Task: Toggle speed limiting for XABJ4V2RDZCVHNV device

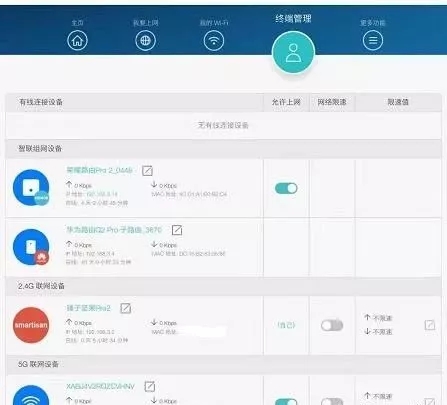Action: tap(332, 401)
